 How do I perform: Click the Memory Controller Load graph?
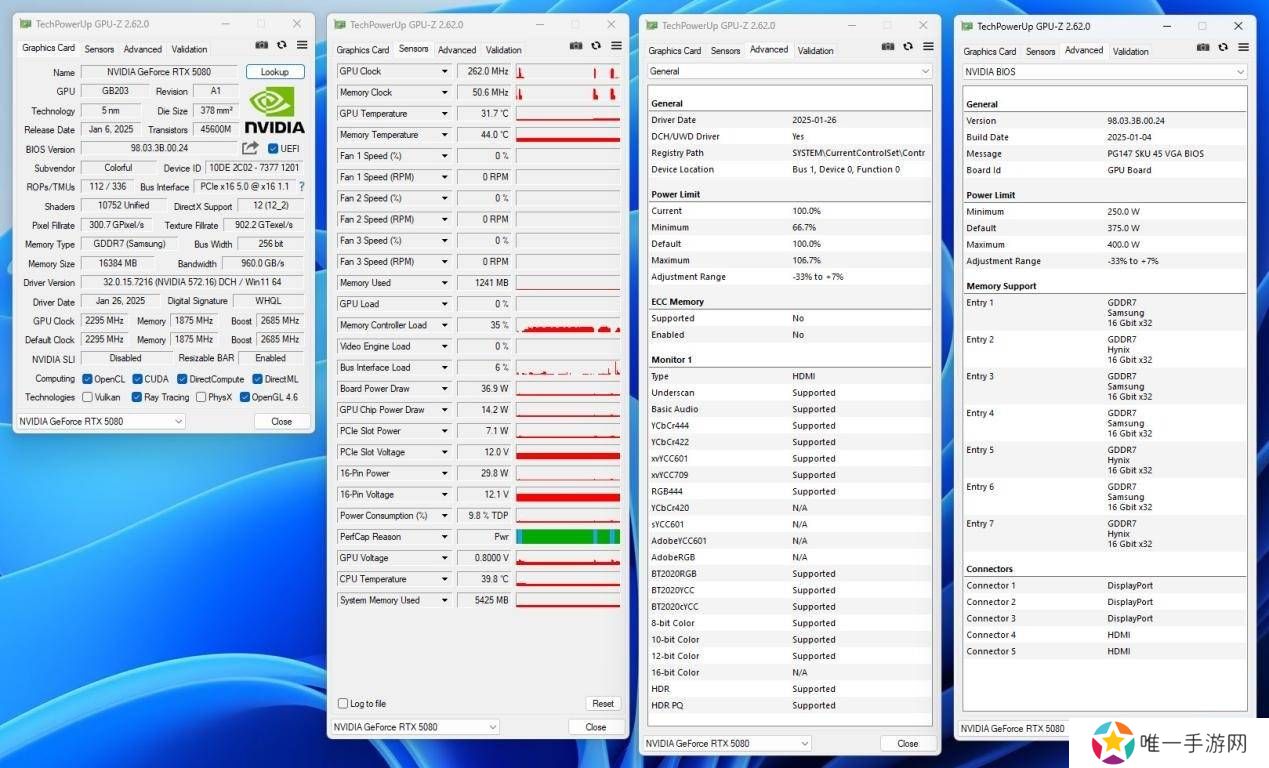tap(568, 326)
